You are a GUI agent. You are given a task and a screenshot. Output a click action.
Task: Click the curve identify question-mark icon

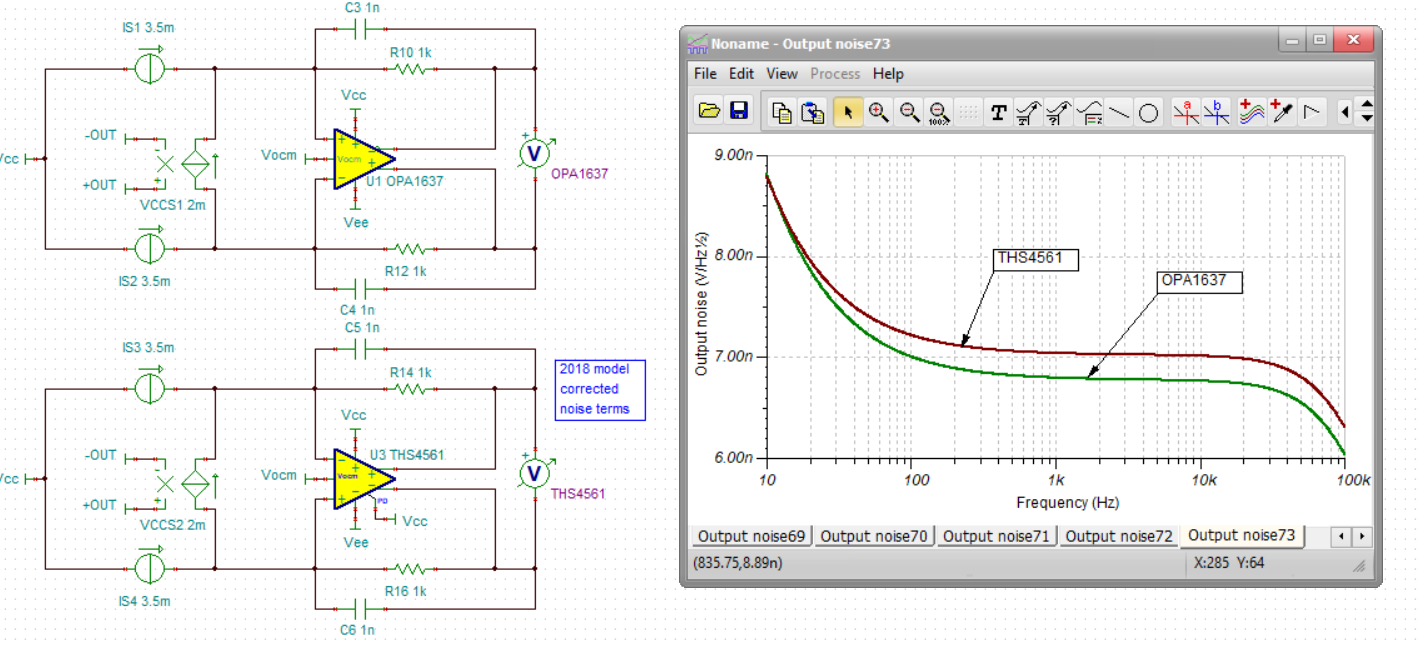pos(1058,112)
